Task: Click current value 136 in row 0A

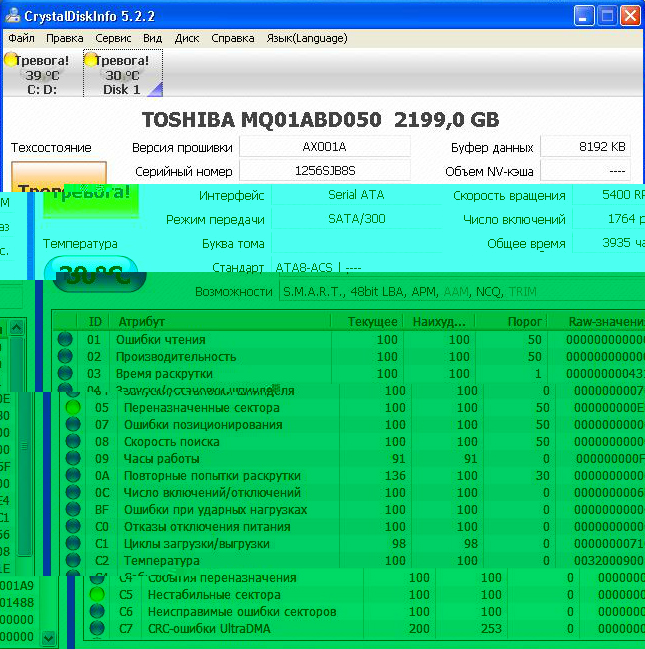Action: (395, 476)
